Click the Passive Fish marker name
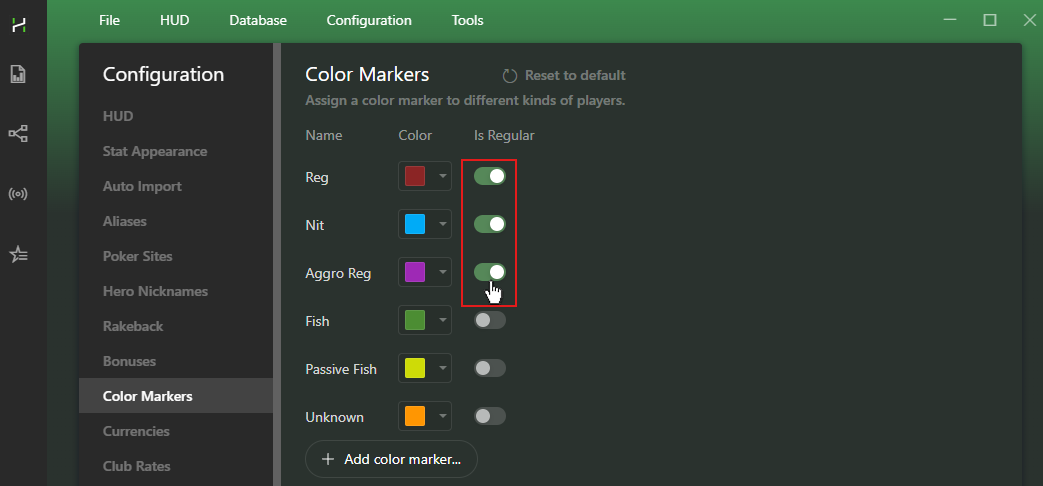Image resolution: width=1043 pixels, height=486 pixels. [341, 369]
